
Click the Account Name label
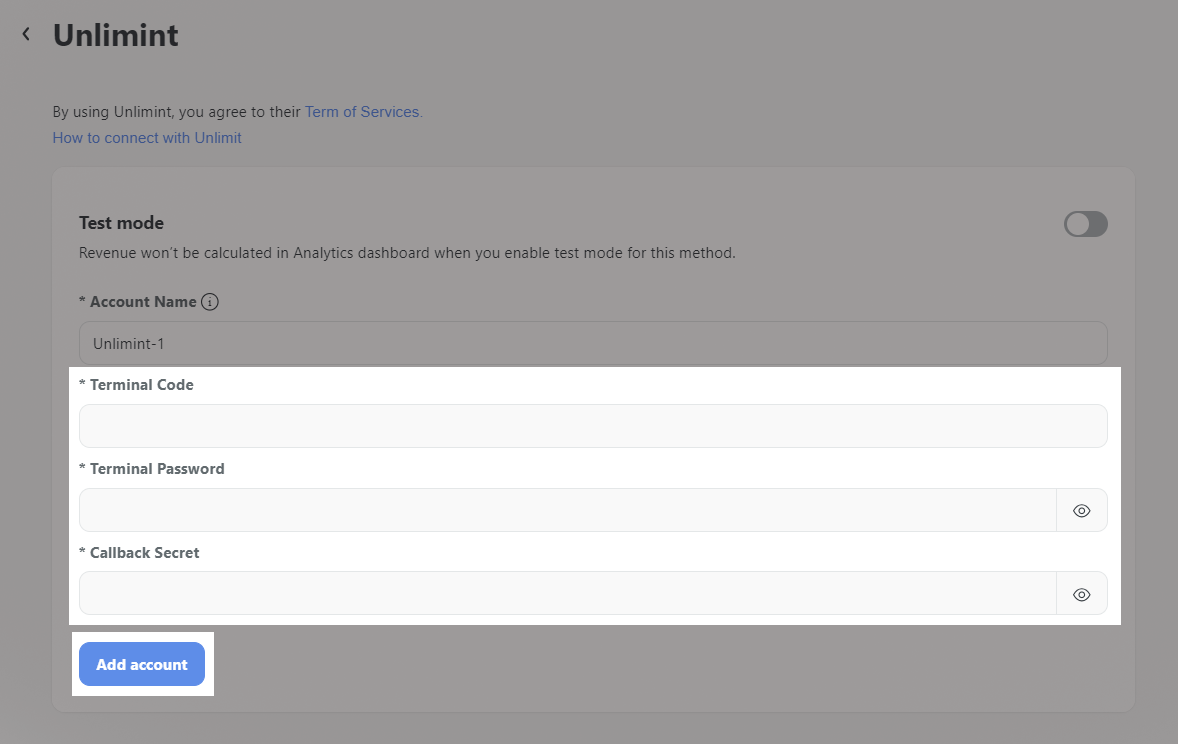tap(137, 301)
